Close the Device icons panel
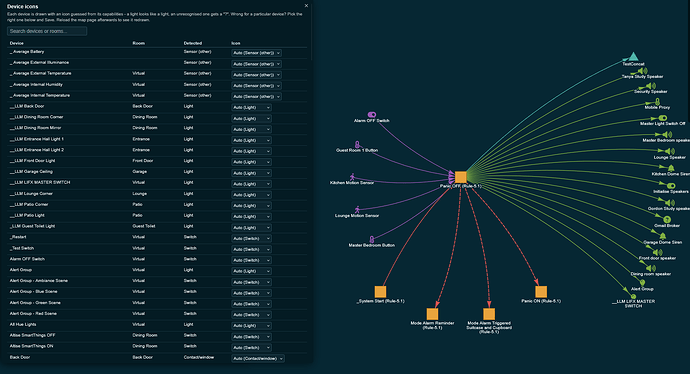Screen dimensions: 690x374 [306, 6]
